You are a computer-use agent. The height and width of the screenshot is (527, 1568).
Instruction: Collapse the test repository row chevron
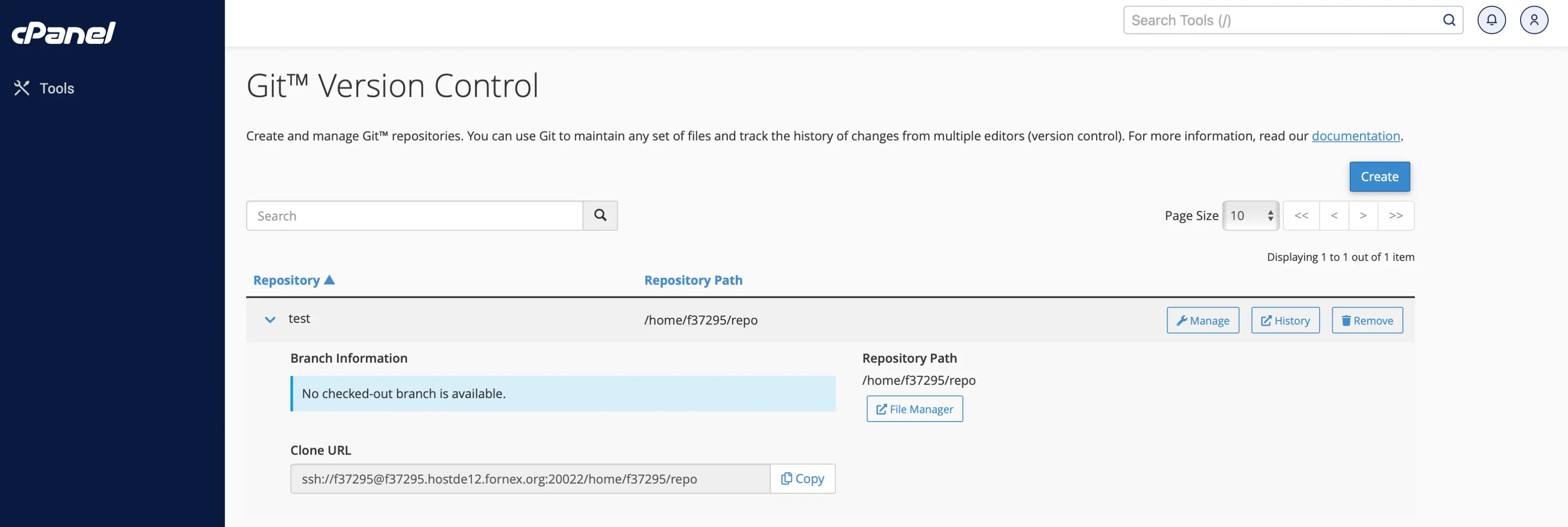[270, 319]
